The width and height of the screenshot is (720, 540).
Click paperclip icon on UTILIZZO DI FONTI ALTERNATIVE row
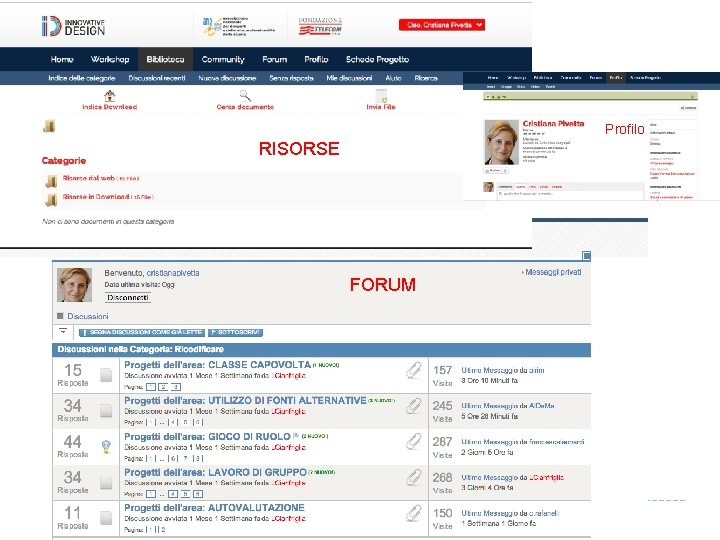click(x=414, y=406)
